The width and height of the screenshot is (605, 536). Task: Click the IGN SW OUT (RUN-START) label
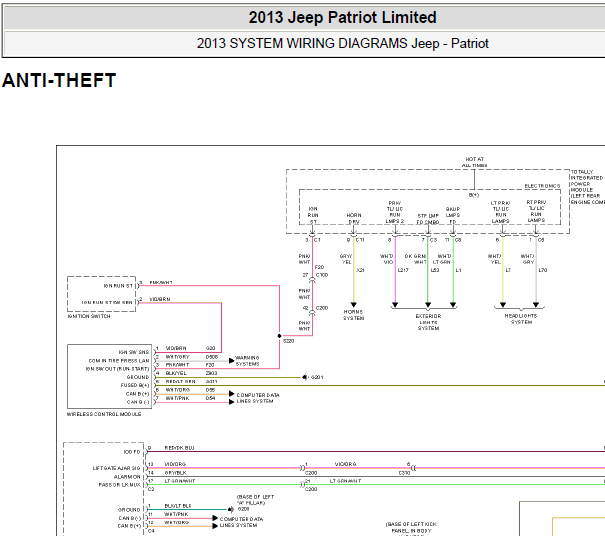pos(117,369)
